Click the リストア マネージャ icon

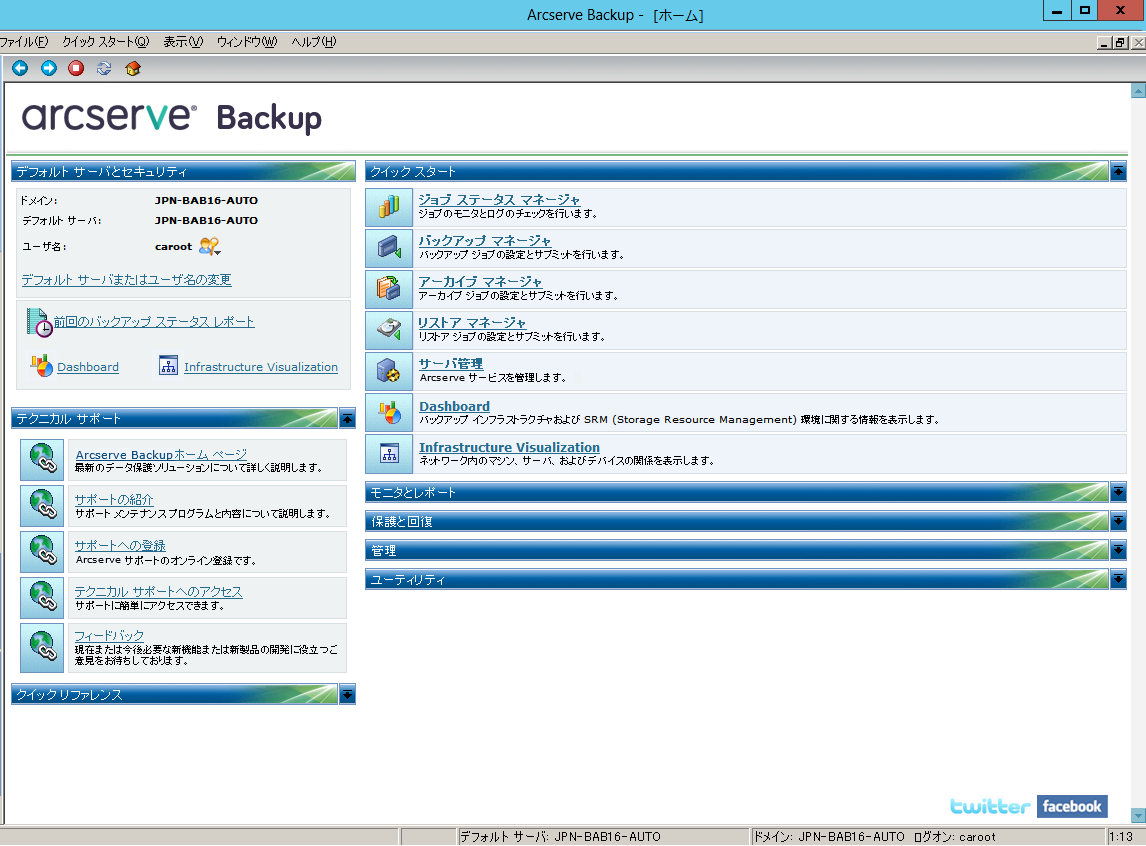point(389,329)
